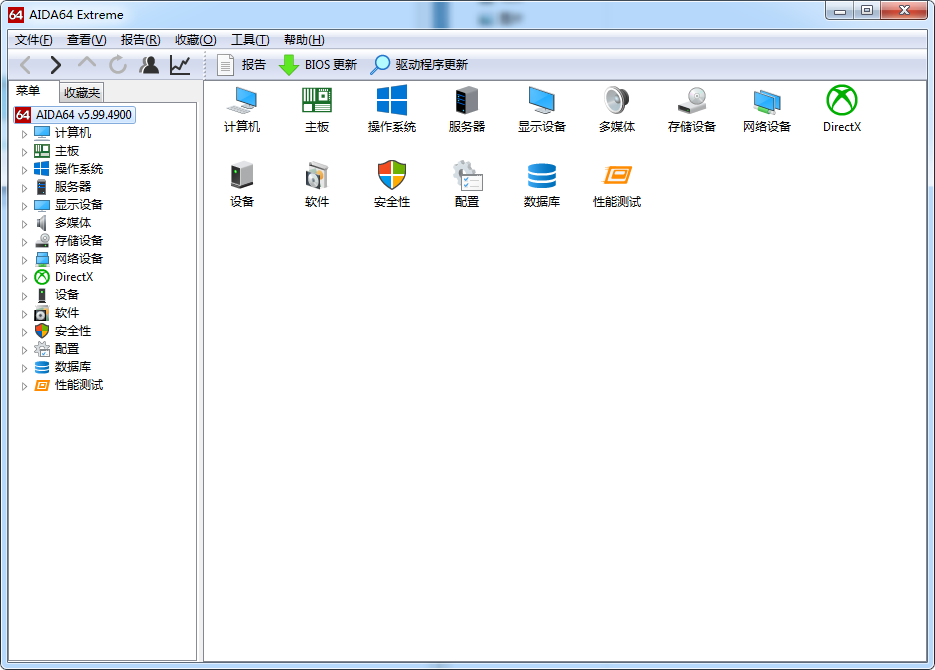Click the back arrow in toolbar
The image size is (935, 670).
(26, 65)
